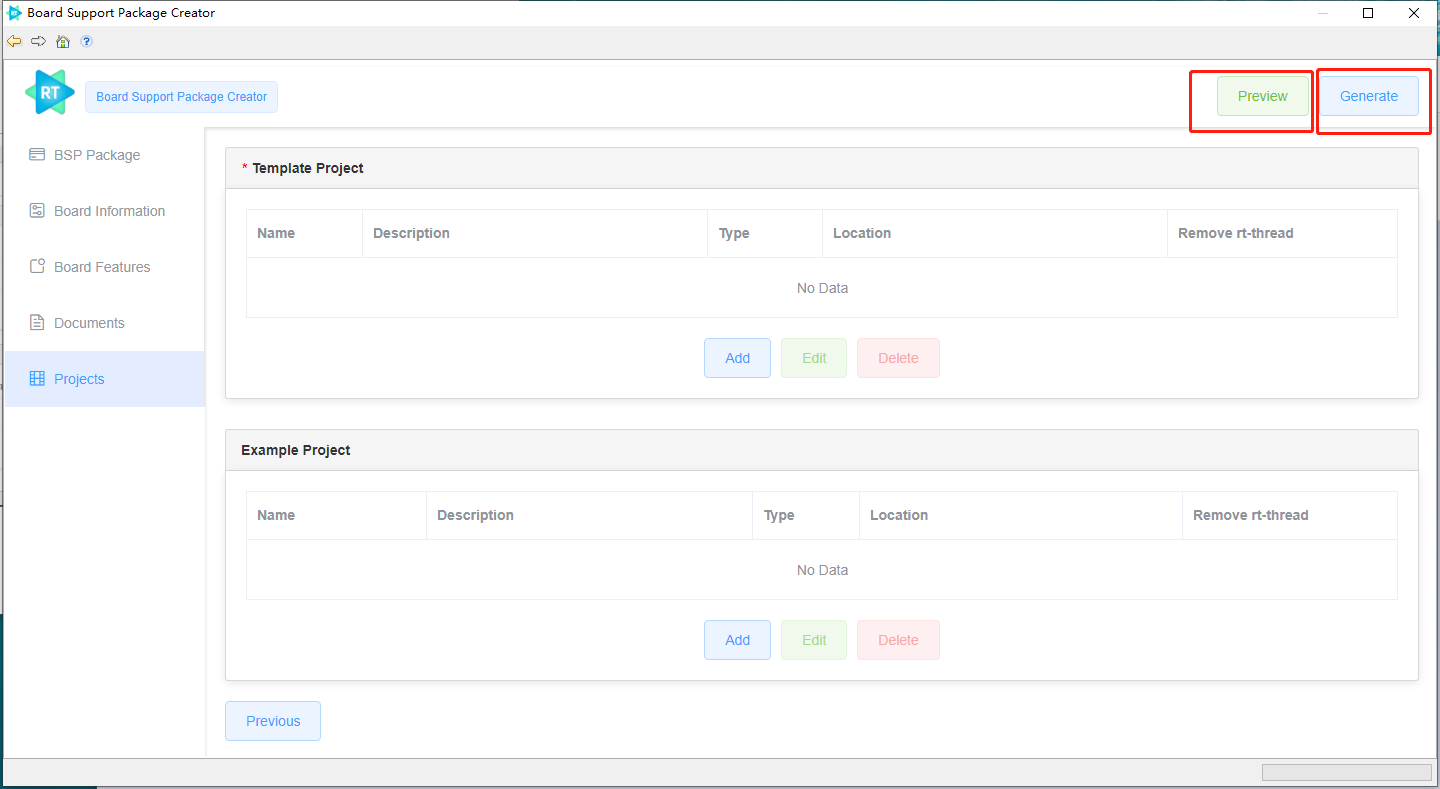The image size is (1440, 789).
Task: Click the RT-Thread logo in the header
Action: pyautogui.click(x=50, y=93)
